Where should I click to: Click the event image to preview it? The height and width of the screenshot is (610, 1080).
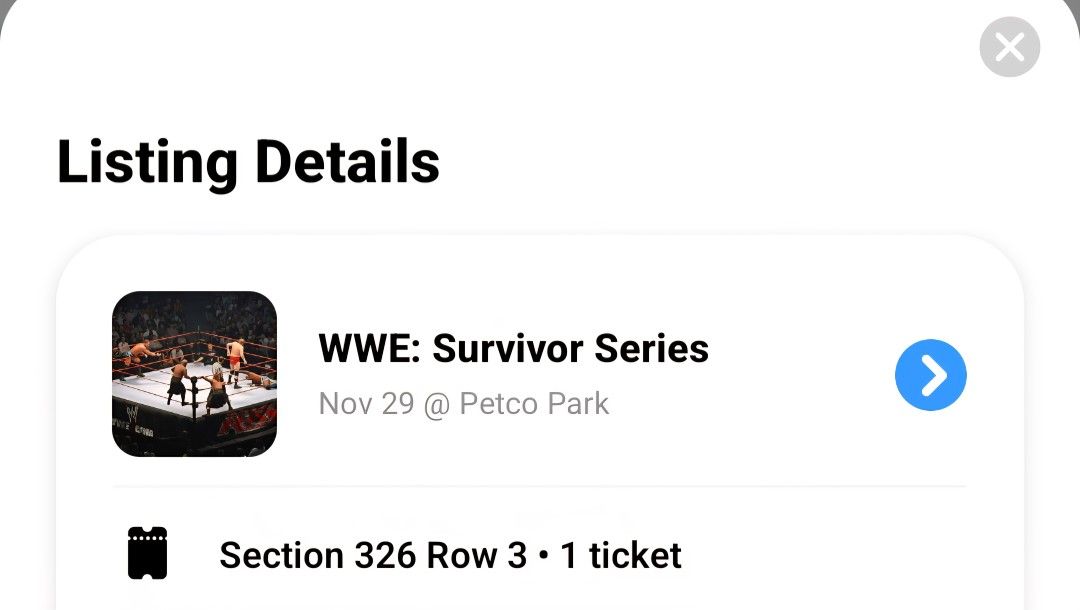[x=194, y=373]
